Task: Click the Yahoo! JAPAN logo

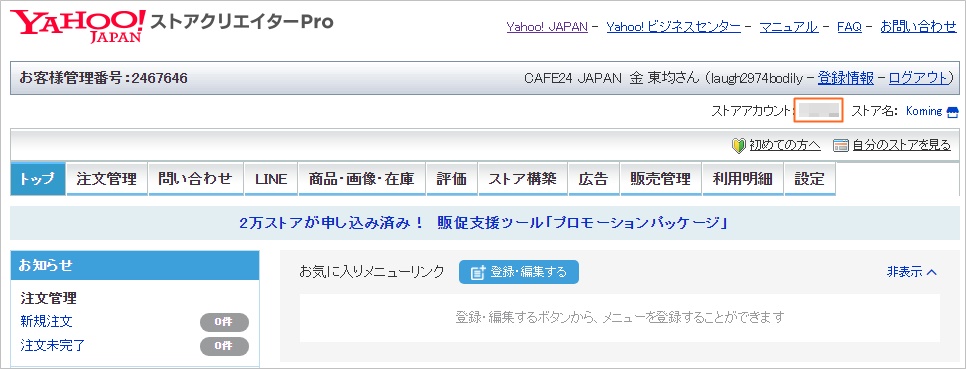Action: click(x=78, y=26)
